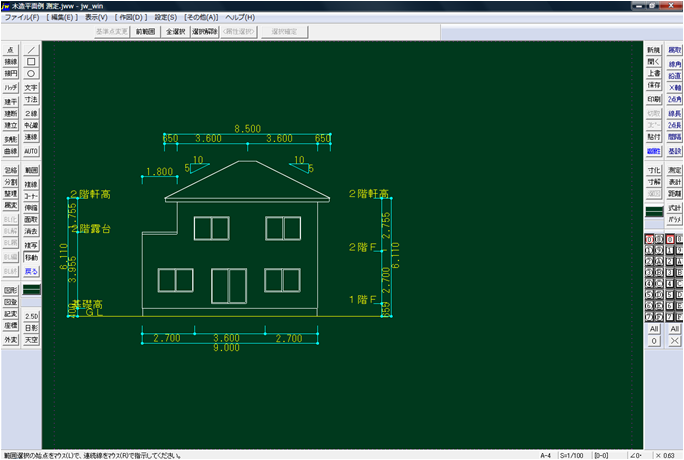Toggle all layers with left All button

[x=653, y=329]
